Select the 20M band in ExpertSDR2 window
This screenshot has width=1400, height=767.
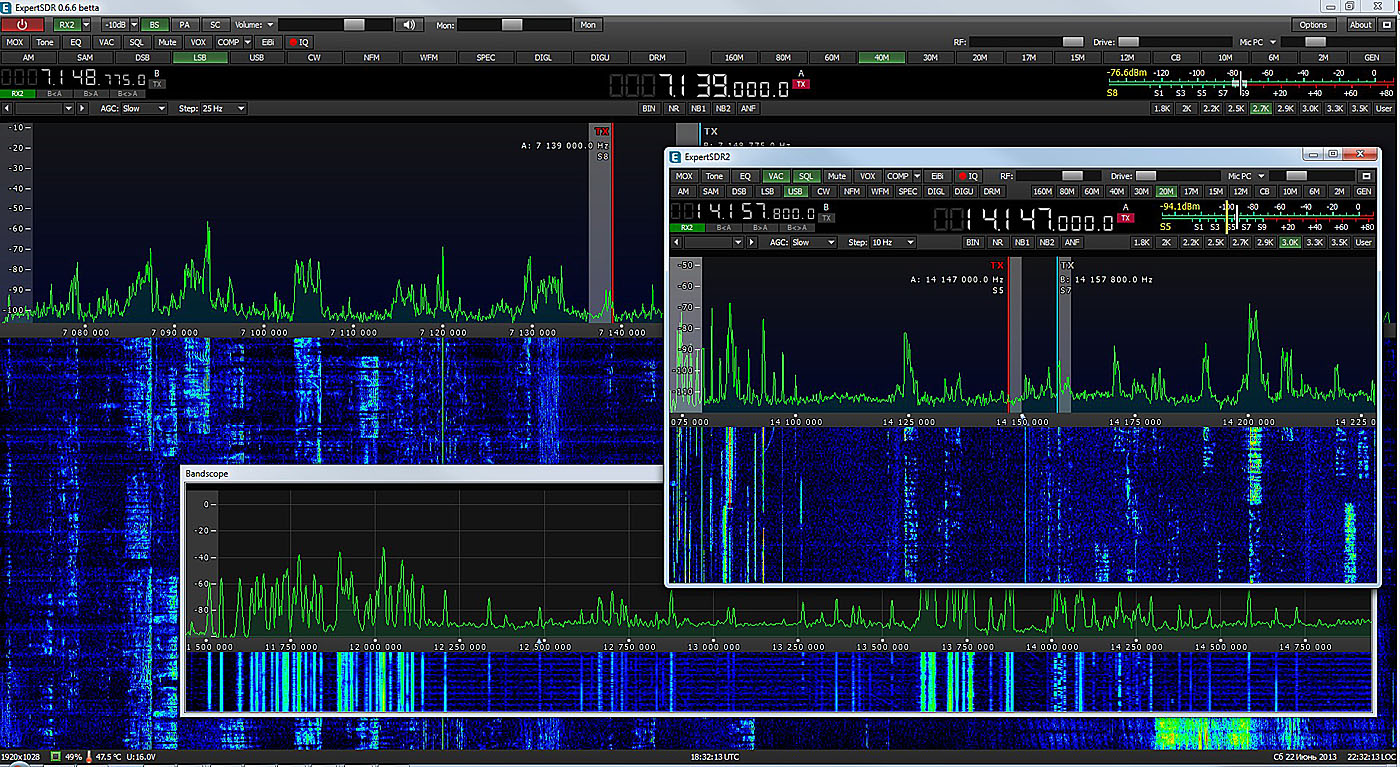click(1166, 191)
